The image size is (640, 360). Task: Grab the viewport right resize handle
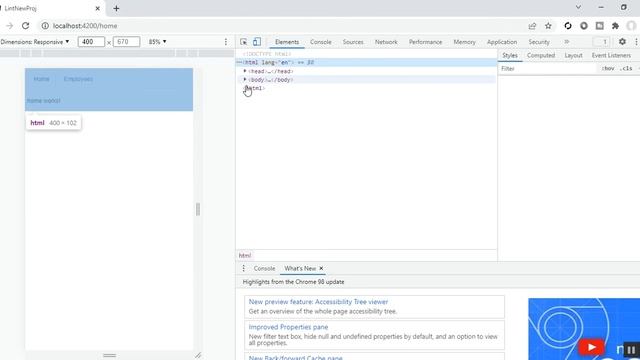[x=198, y=209]
